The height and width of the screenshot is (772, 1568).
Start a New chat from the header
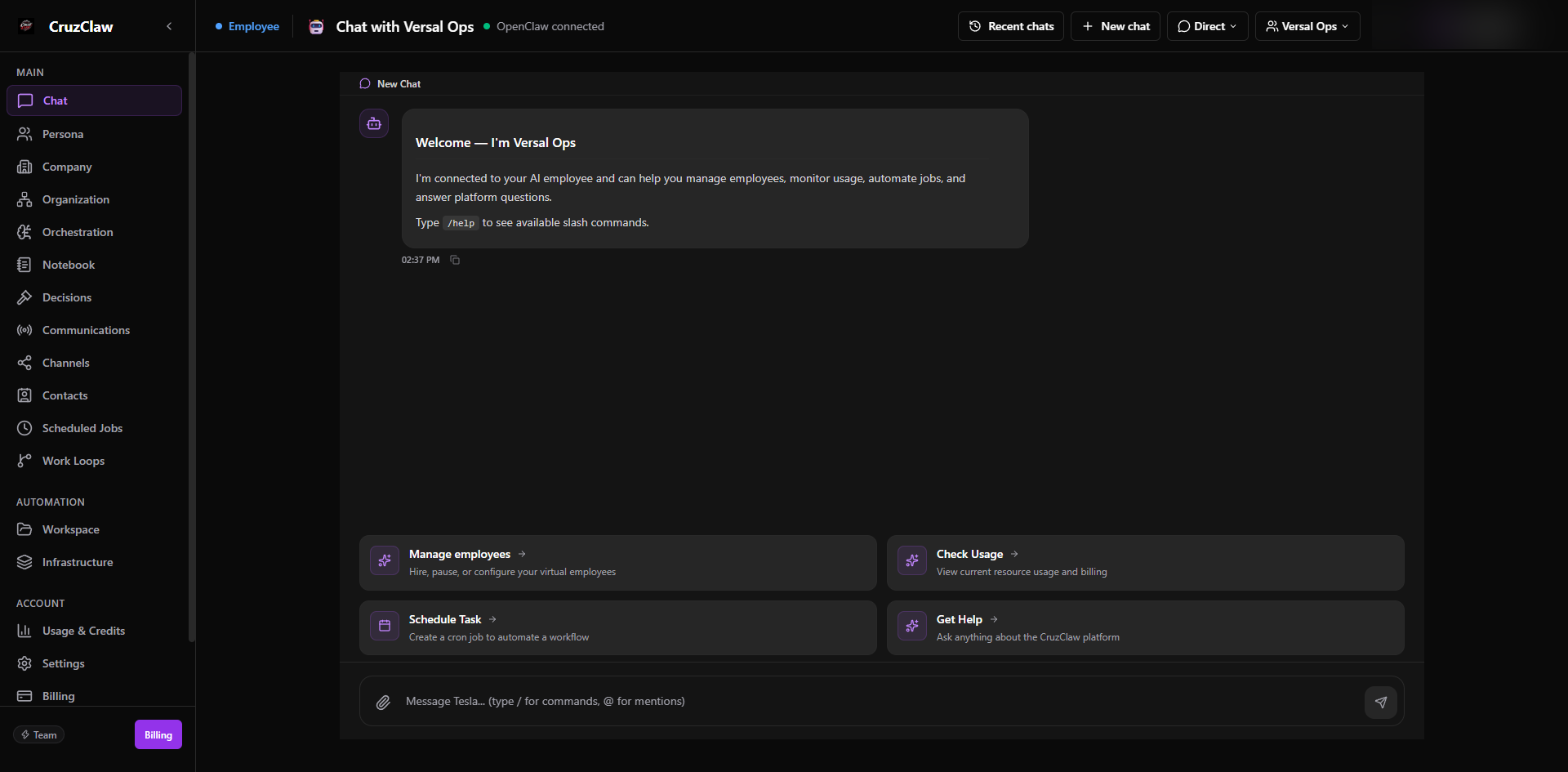1115,26
